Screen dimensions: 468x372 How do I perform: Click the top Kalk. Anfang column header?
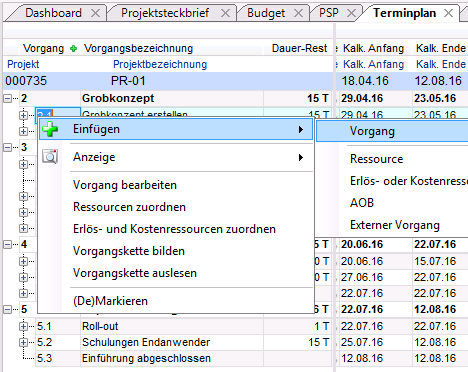[373, 48]
